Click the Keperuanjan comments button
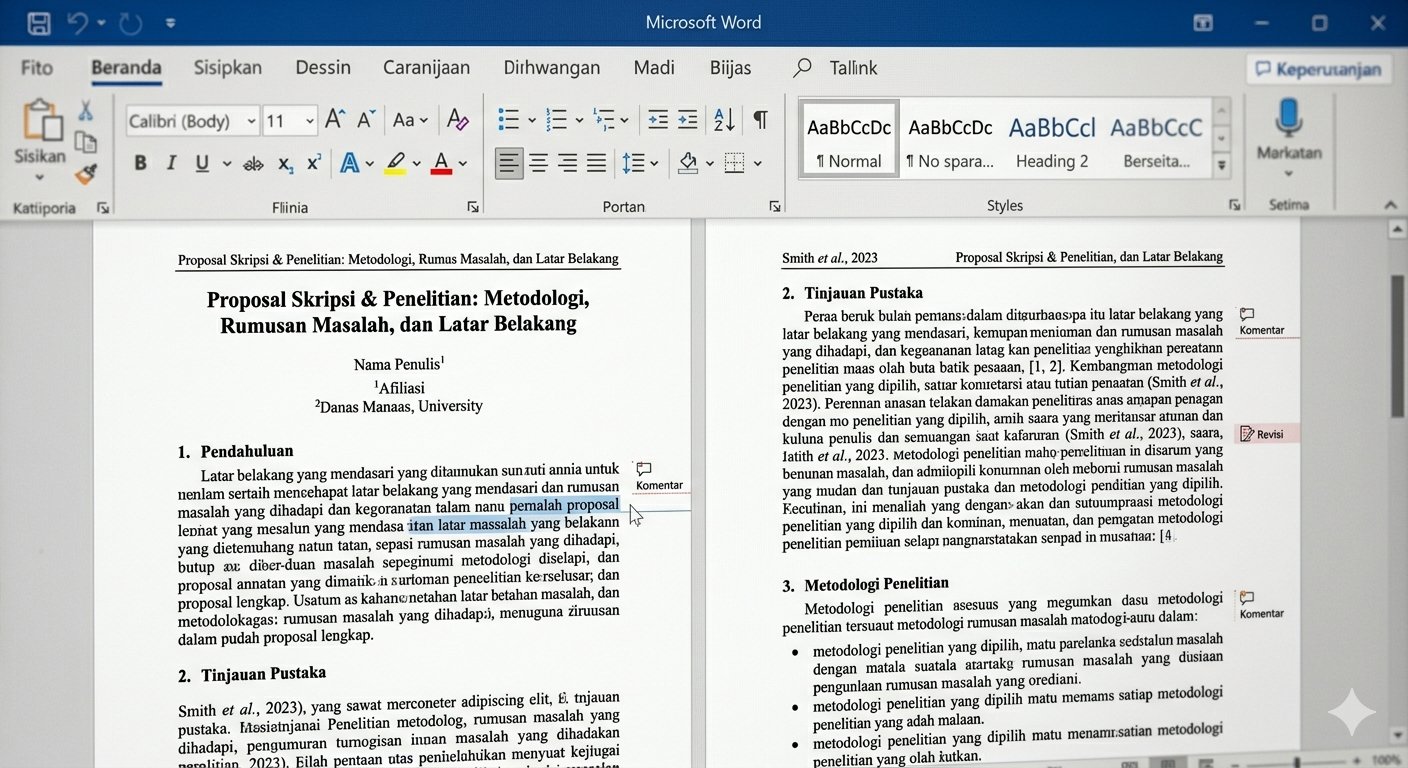 [x=1318, y=69]
